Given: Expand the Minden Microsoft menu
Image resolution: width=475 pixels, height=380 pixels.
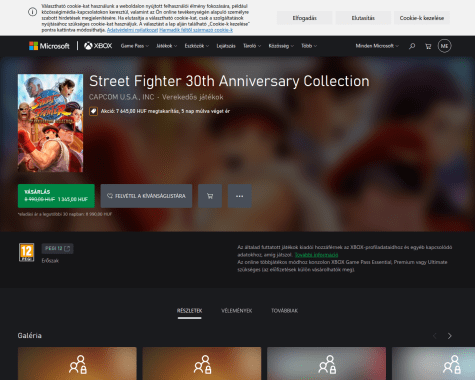Looking at the screenshot, I should (x=377, y=46).
